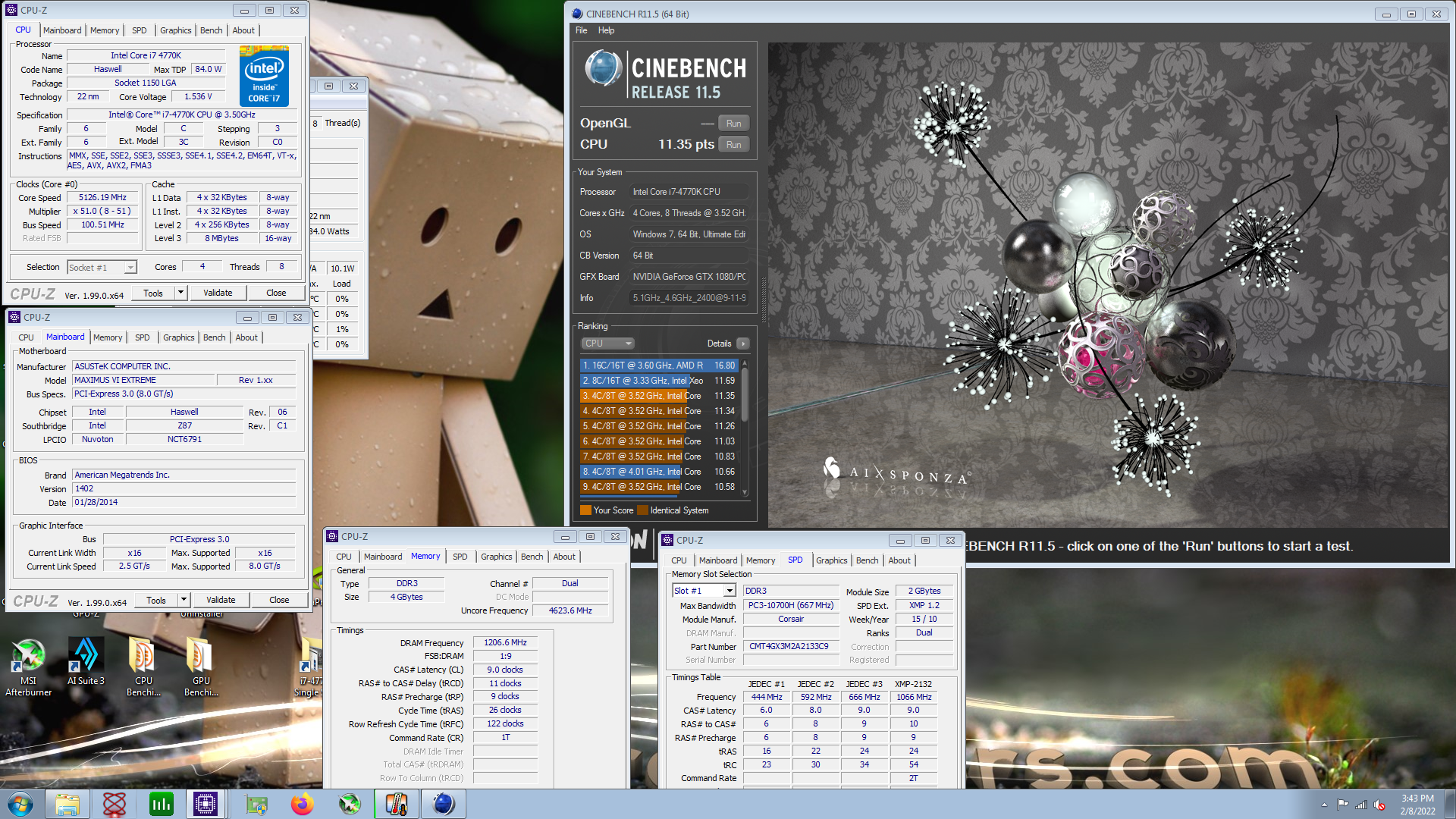This screenshot has width=1456, height=819.
Task: Open Windows Explorer from the taskbar
Action: pyautogui.click(x=67, y=804)
